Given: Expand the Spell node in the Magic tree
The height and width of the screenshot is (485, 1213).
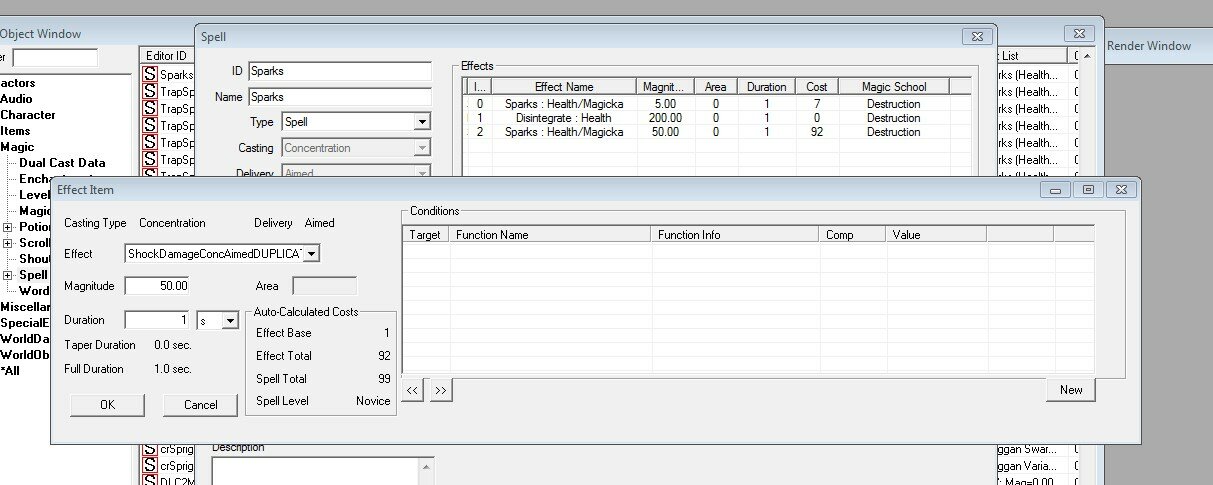Looking at the screenshot, I should click(7, 275).
